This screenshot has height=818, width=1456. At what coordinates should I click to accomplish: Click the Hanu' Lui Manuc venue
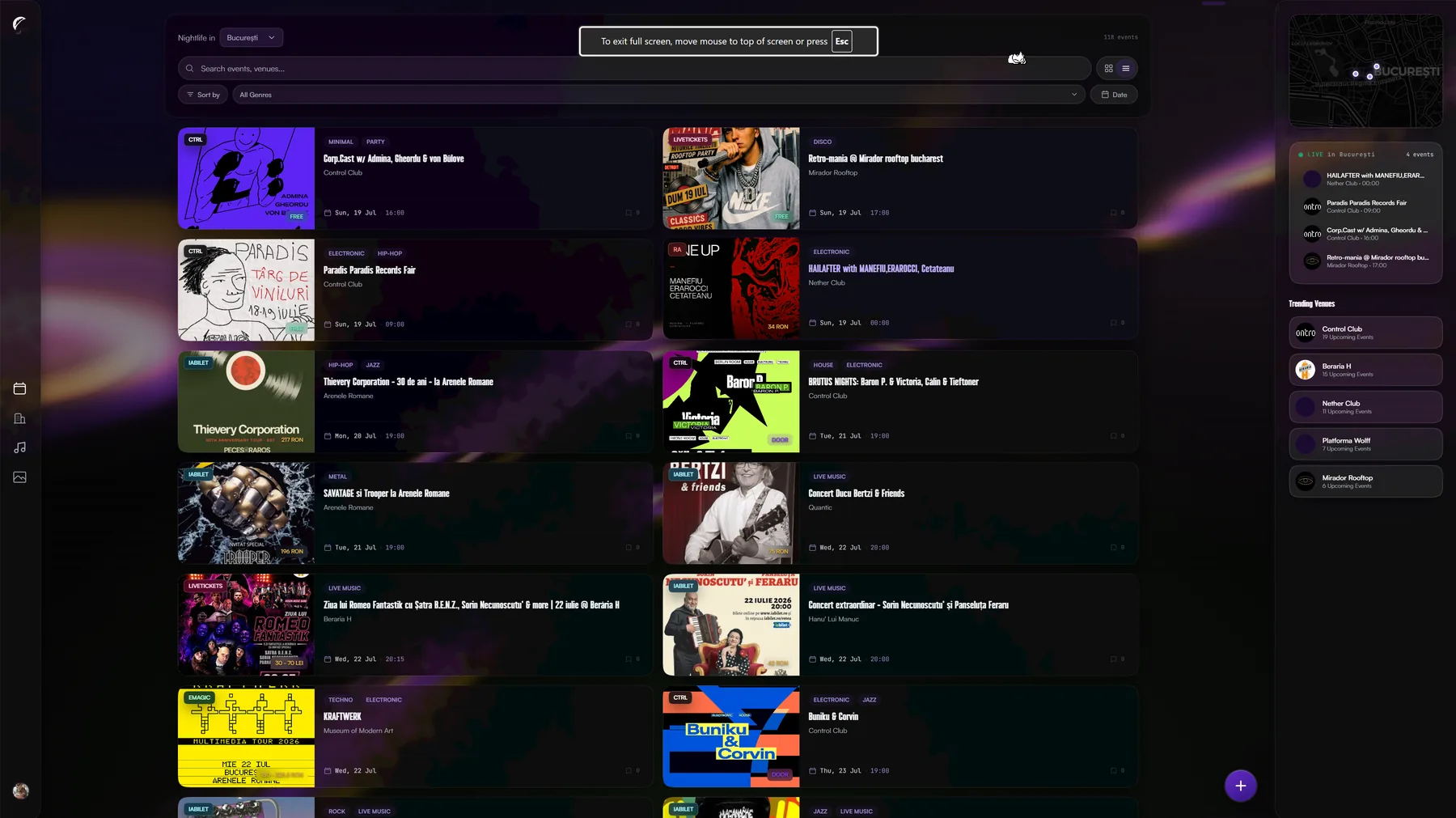[833, 619]
